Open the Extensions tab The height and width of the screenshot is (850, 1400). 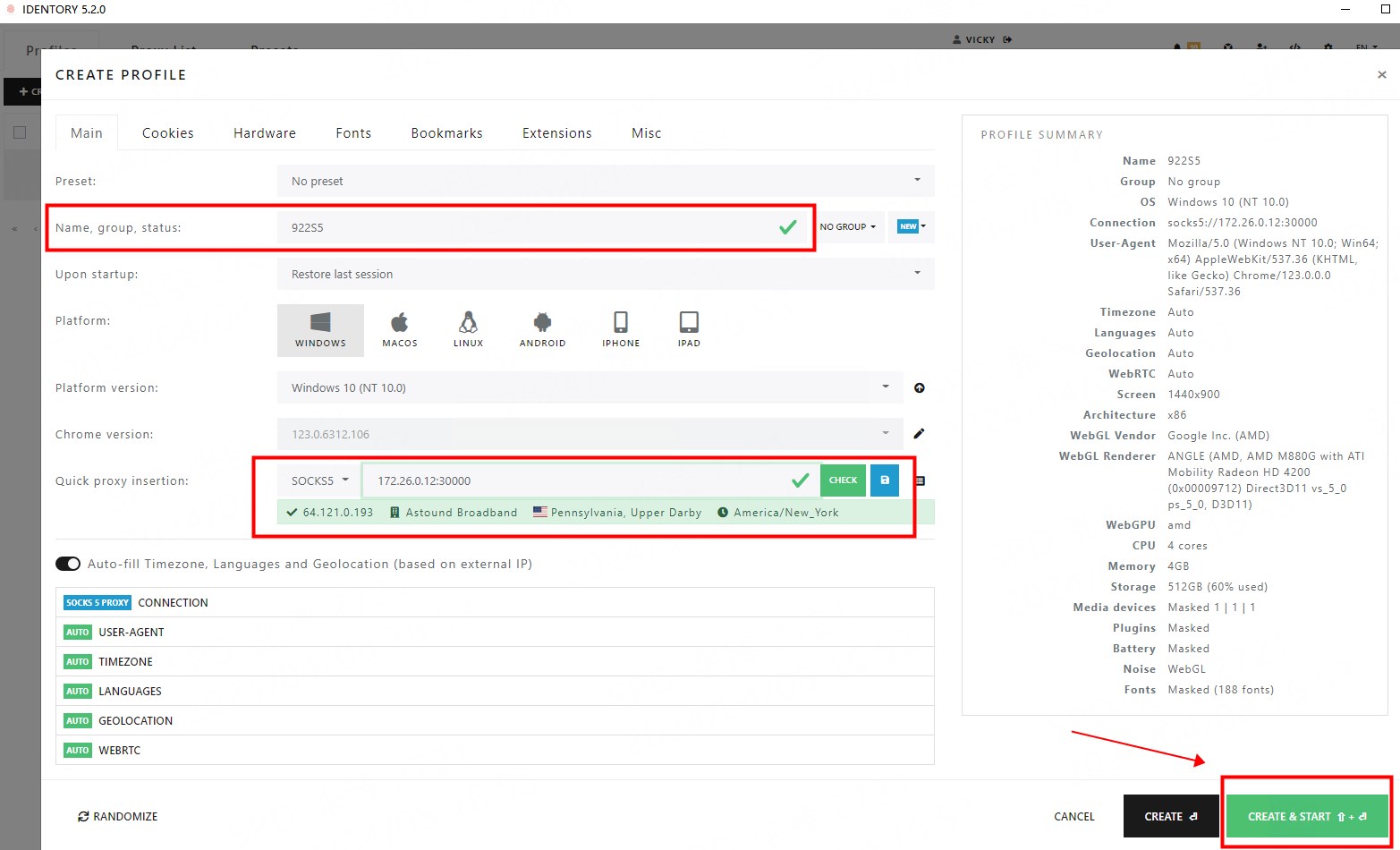click(556, 133)
